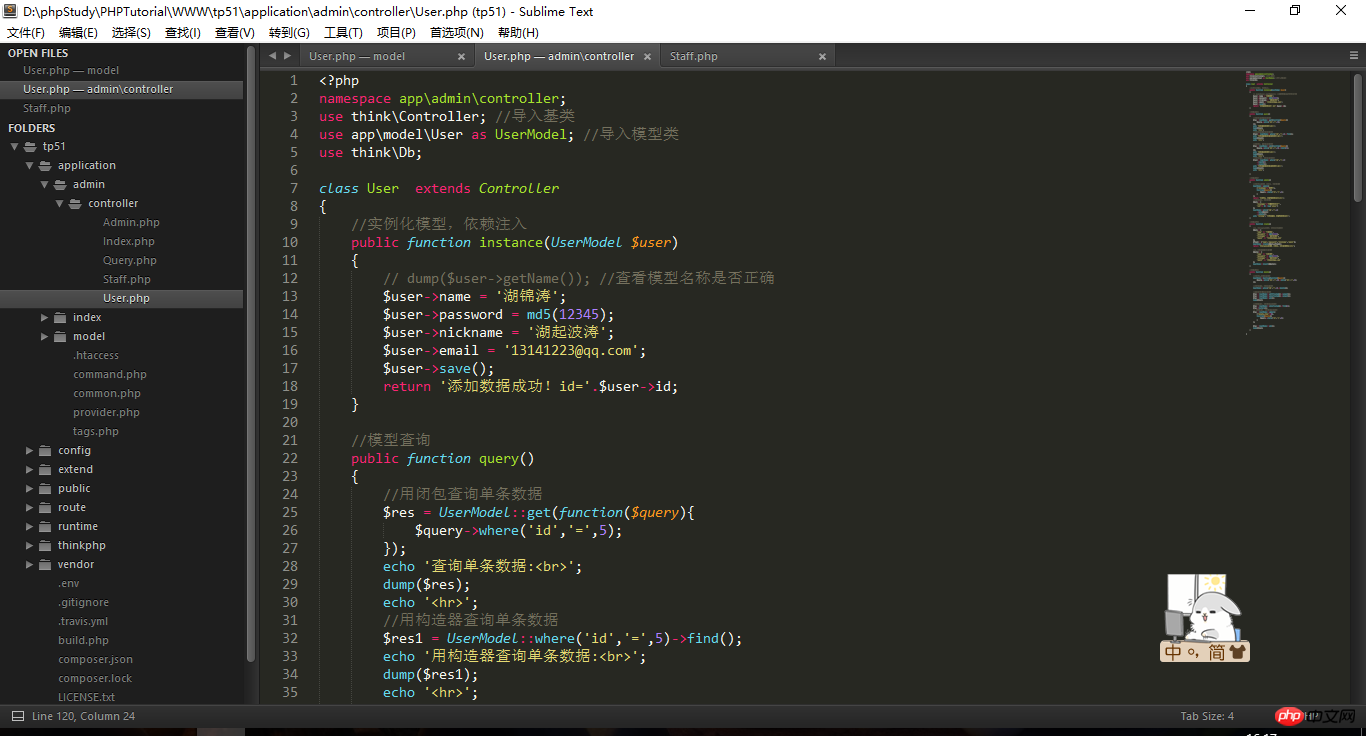Image resolution: width=1366 pixels, height=736 pixels.
Task: Open the 转到(G) menu
Action: (289, 33)
